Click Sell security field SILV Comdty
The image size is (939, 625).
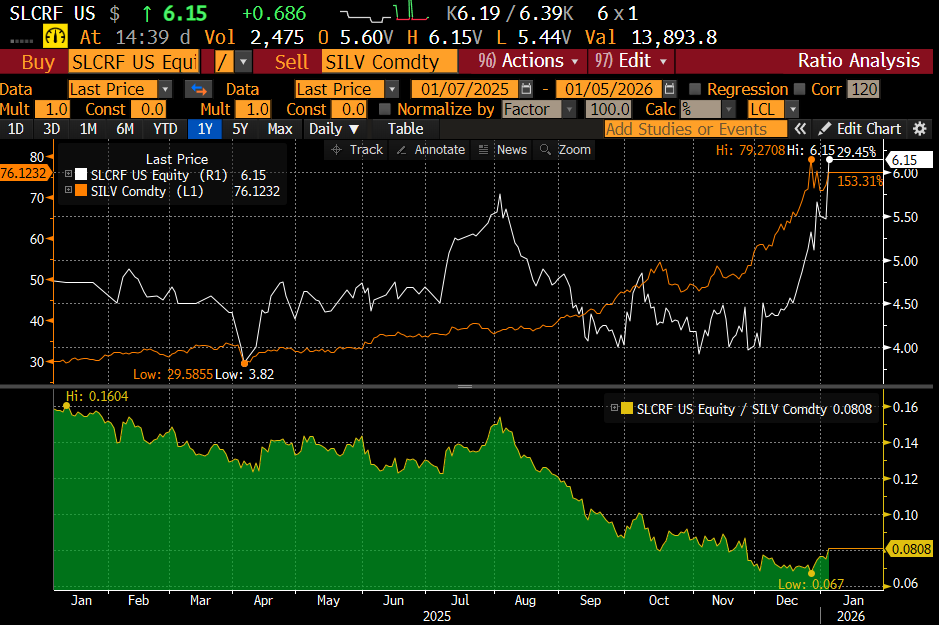(x=389, y=62)
